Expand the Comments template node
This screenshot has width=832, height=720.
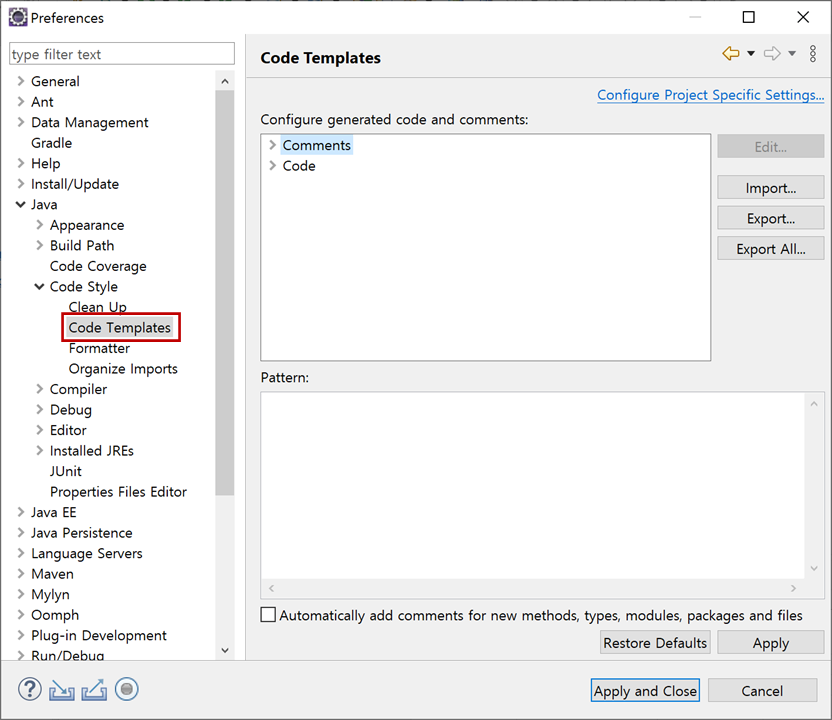[x=271, y=144]
